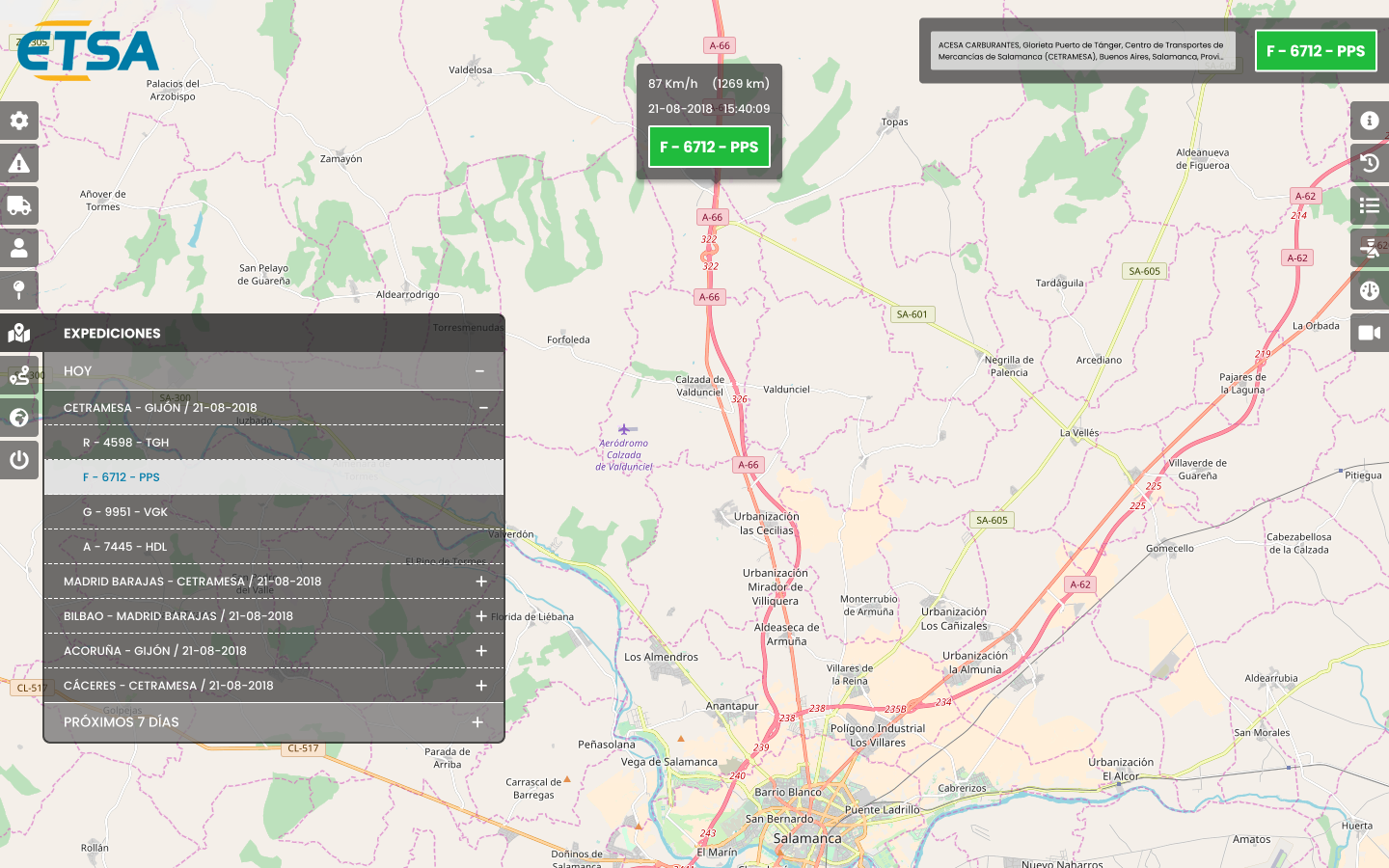
Task: Open the drivers person icon
Action: tap(18, 248)
